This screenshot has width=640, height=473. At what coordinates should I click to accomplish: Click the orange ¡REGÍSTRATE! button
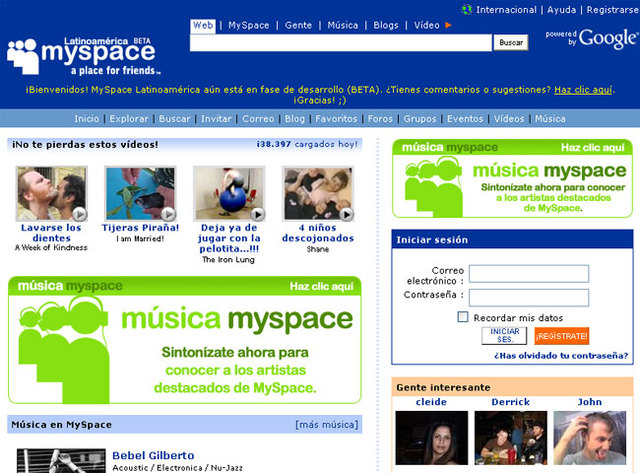pyautogui.click(x=562, y=336)
